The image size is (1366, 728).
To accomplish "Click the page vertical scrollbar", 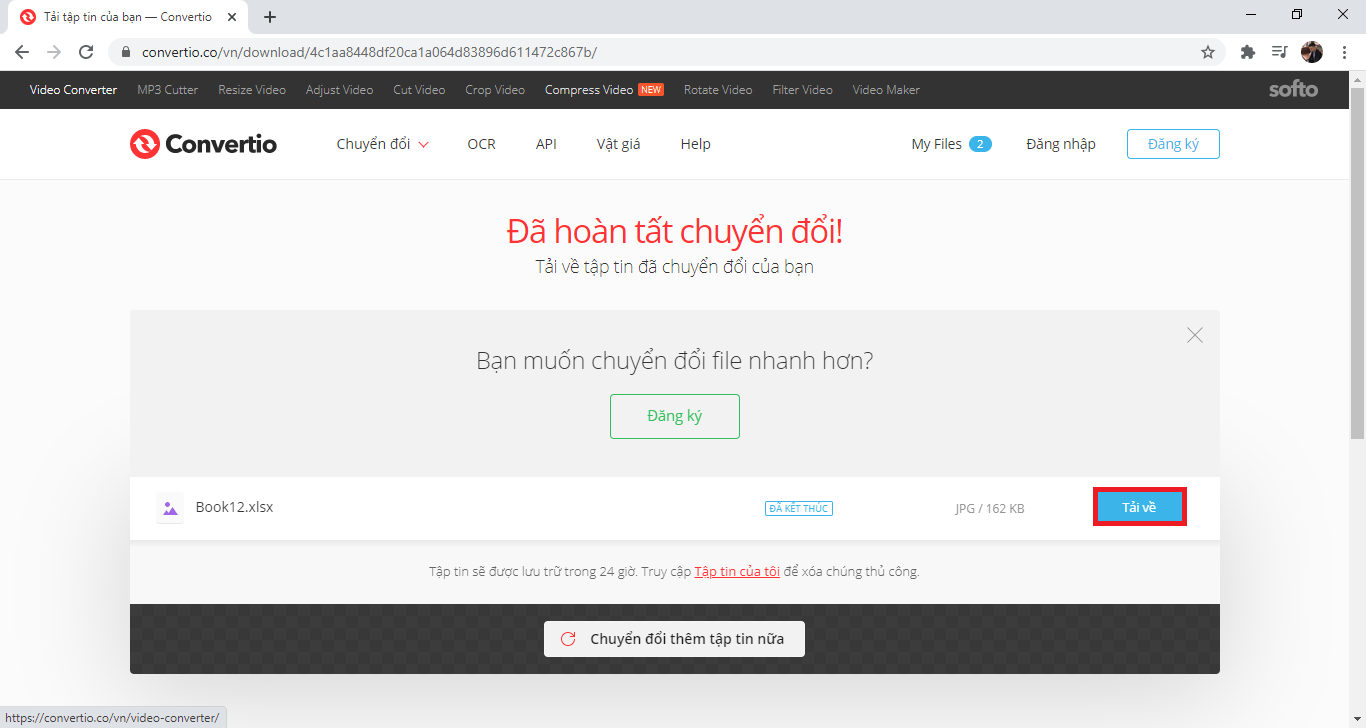I will pyautogui.click(x=1357, y=263).
